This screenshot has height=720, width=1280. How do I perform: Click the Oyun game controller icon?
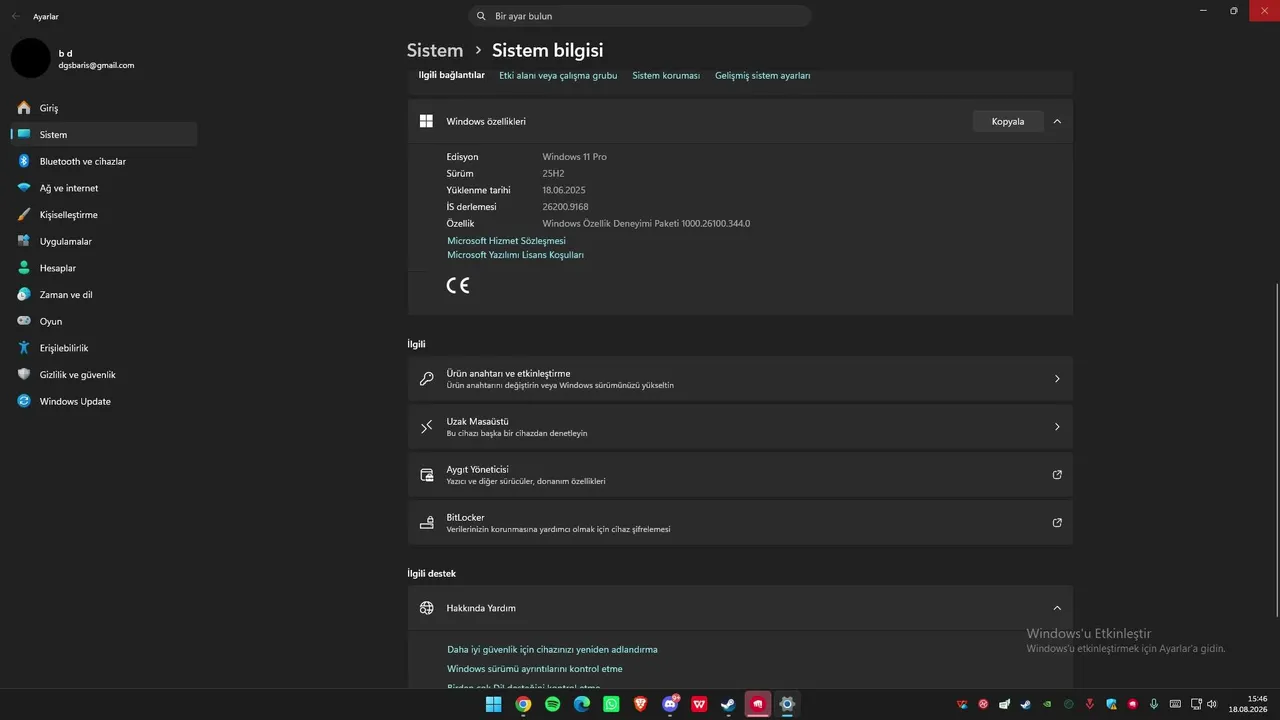(24, 321)
